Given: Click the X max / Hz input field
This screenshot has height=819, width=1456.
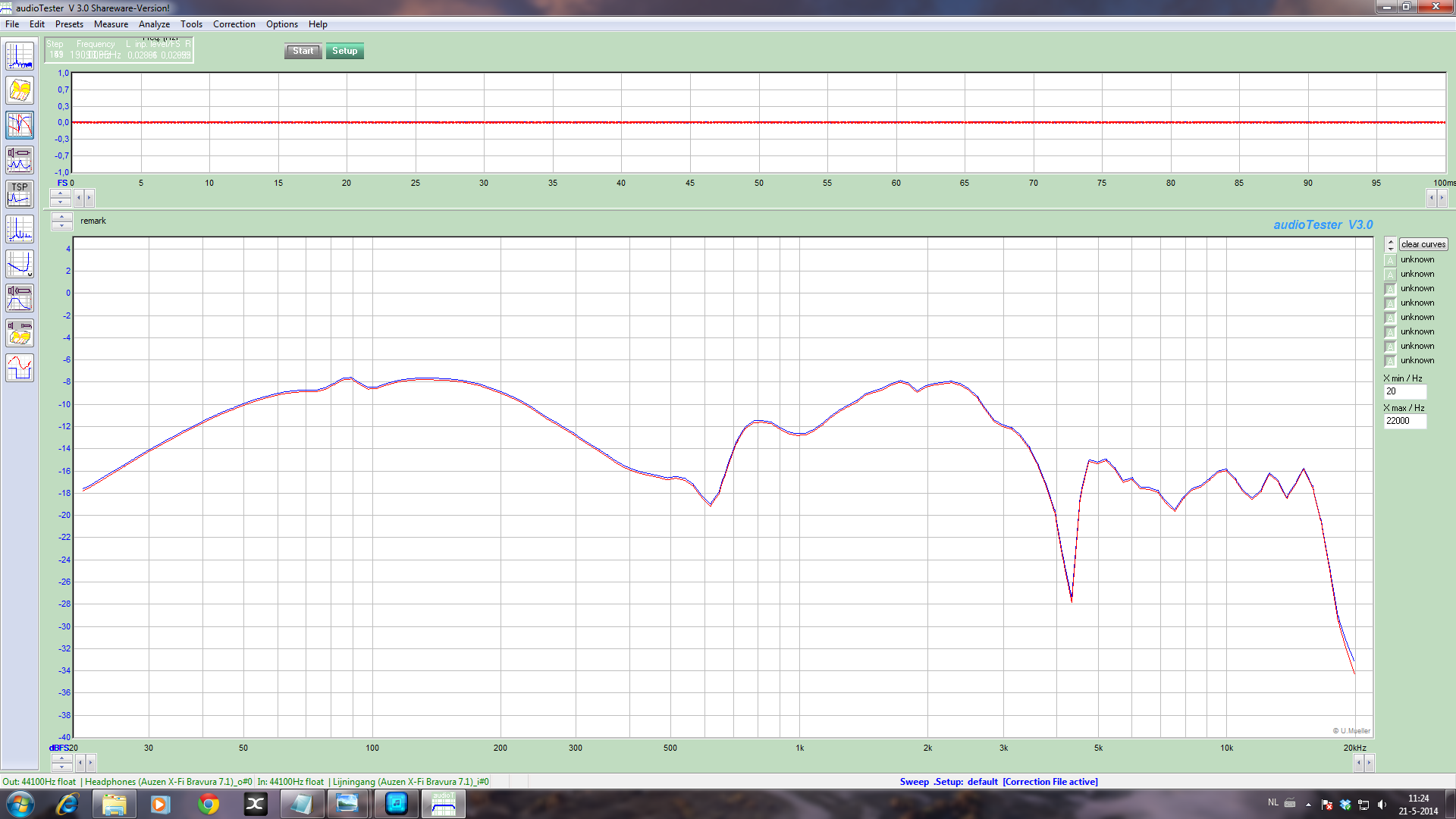Looking at the screenshot, I should point(1404,421).
